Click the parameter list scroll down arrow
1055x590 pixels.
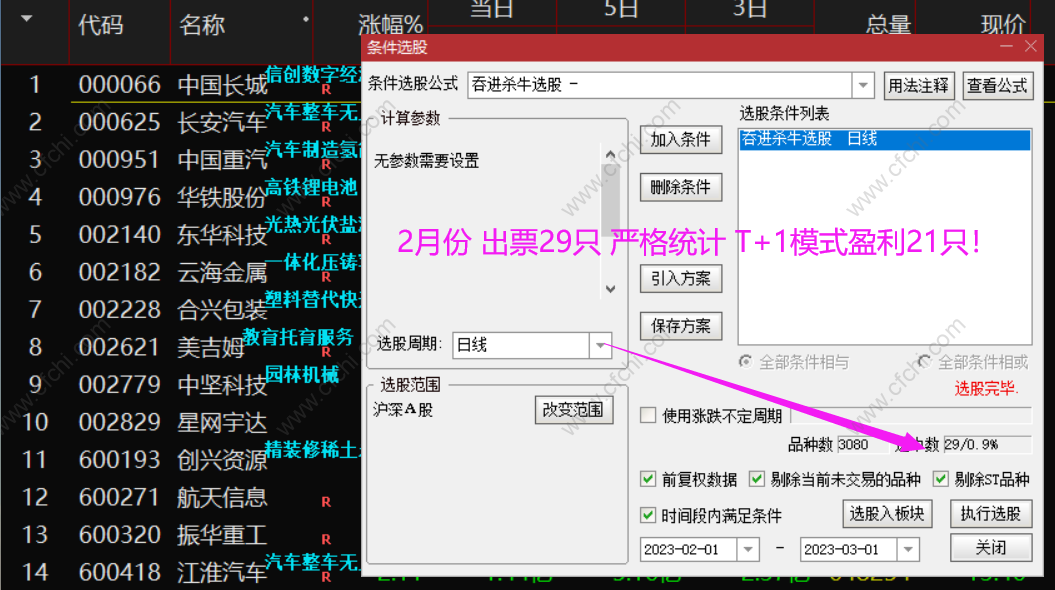610,289
